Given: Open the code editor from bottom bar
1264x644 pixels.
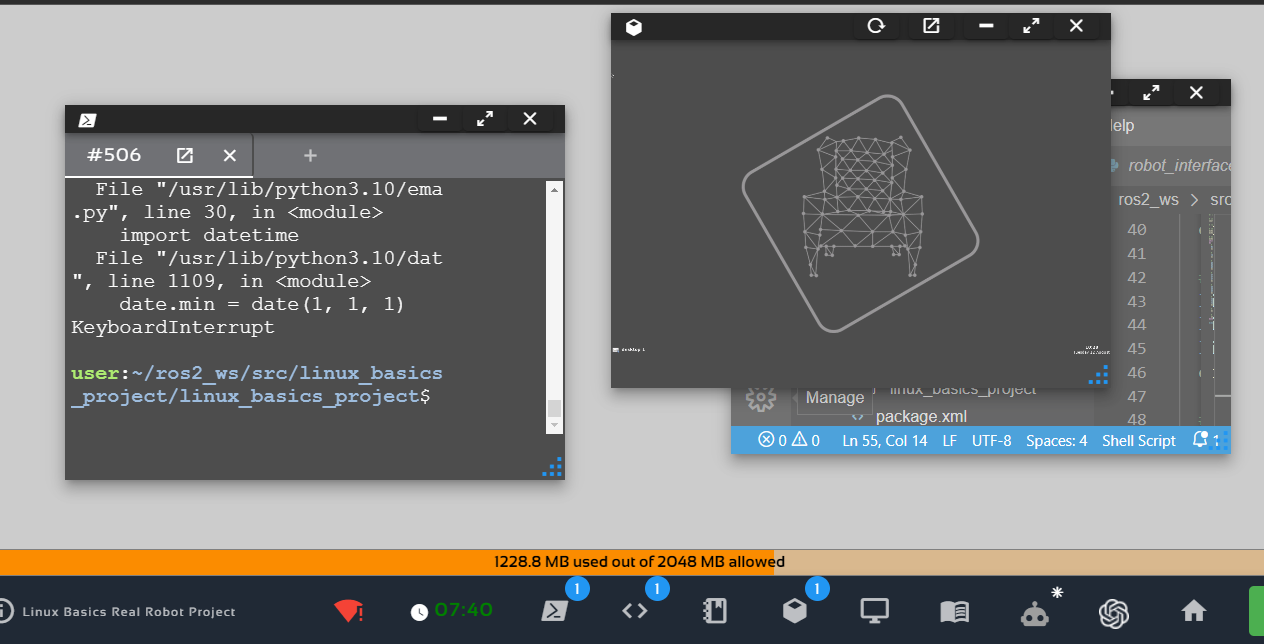Looking at the screenshot, I should 635,611.
